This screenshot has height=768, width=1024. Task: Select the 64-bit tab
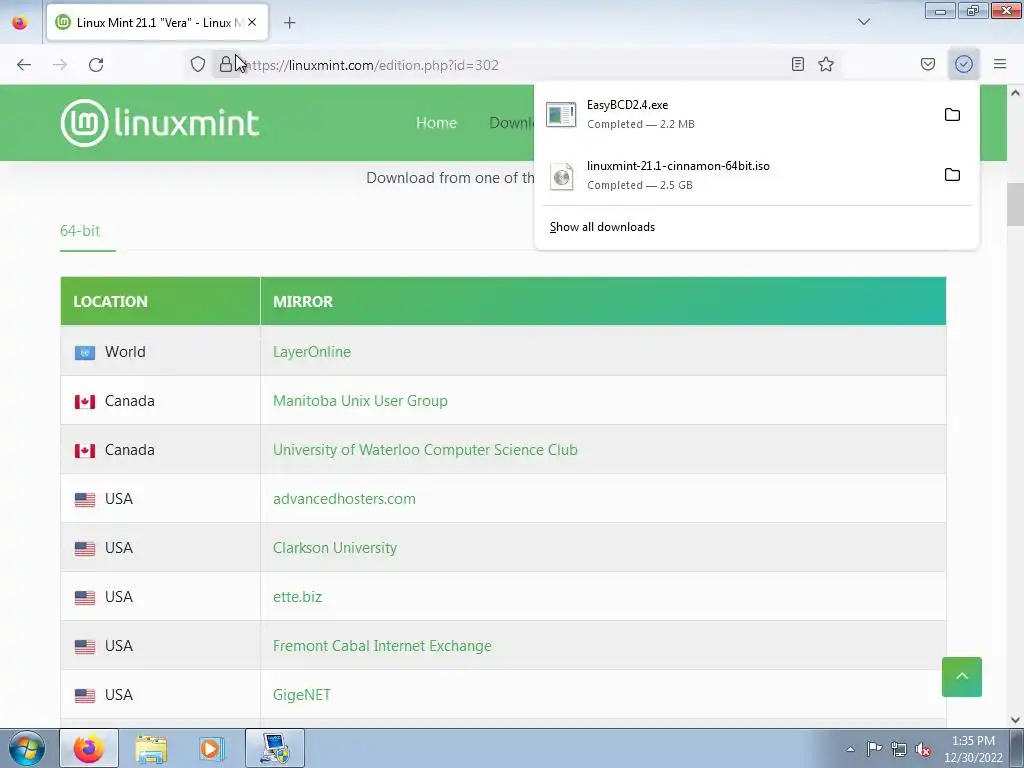(x=80, y=231)
